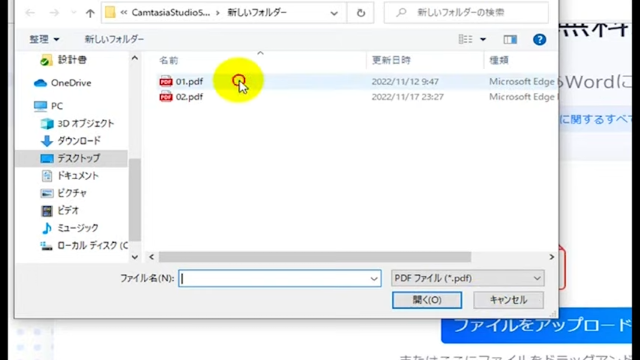Toggle the preview pane icon
640x360 pixels.
(x=510, y=39)
